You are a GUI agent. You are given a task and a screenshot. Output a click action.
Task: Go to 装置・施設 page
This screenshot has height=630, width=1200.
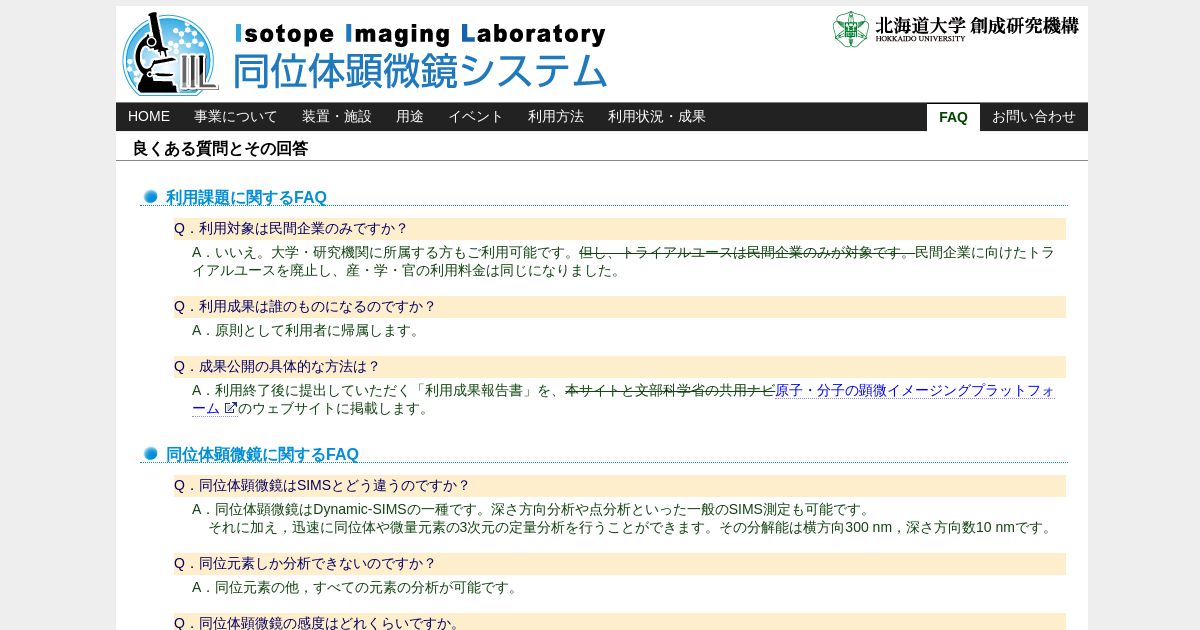(337, 116)
